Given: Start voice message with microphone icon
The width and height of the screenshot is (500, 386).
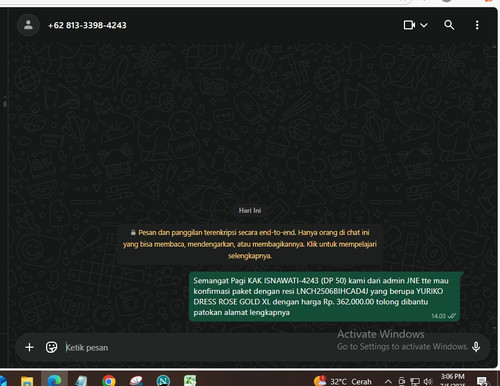Looking at the screenshot, I should click(x=476, y=347).
